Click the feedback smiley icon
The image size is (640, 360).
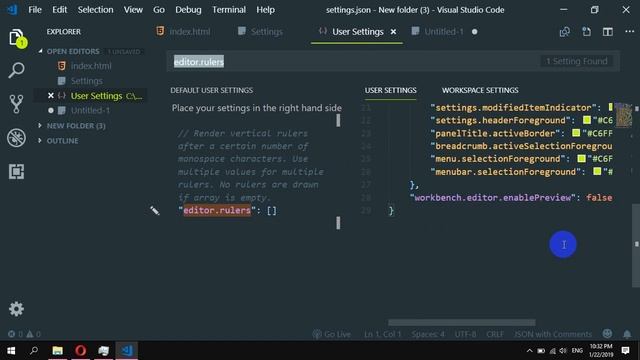607,333
